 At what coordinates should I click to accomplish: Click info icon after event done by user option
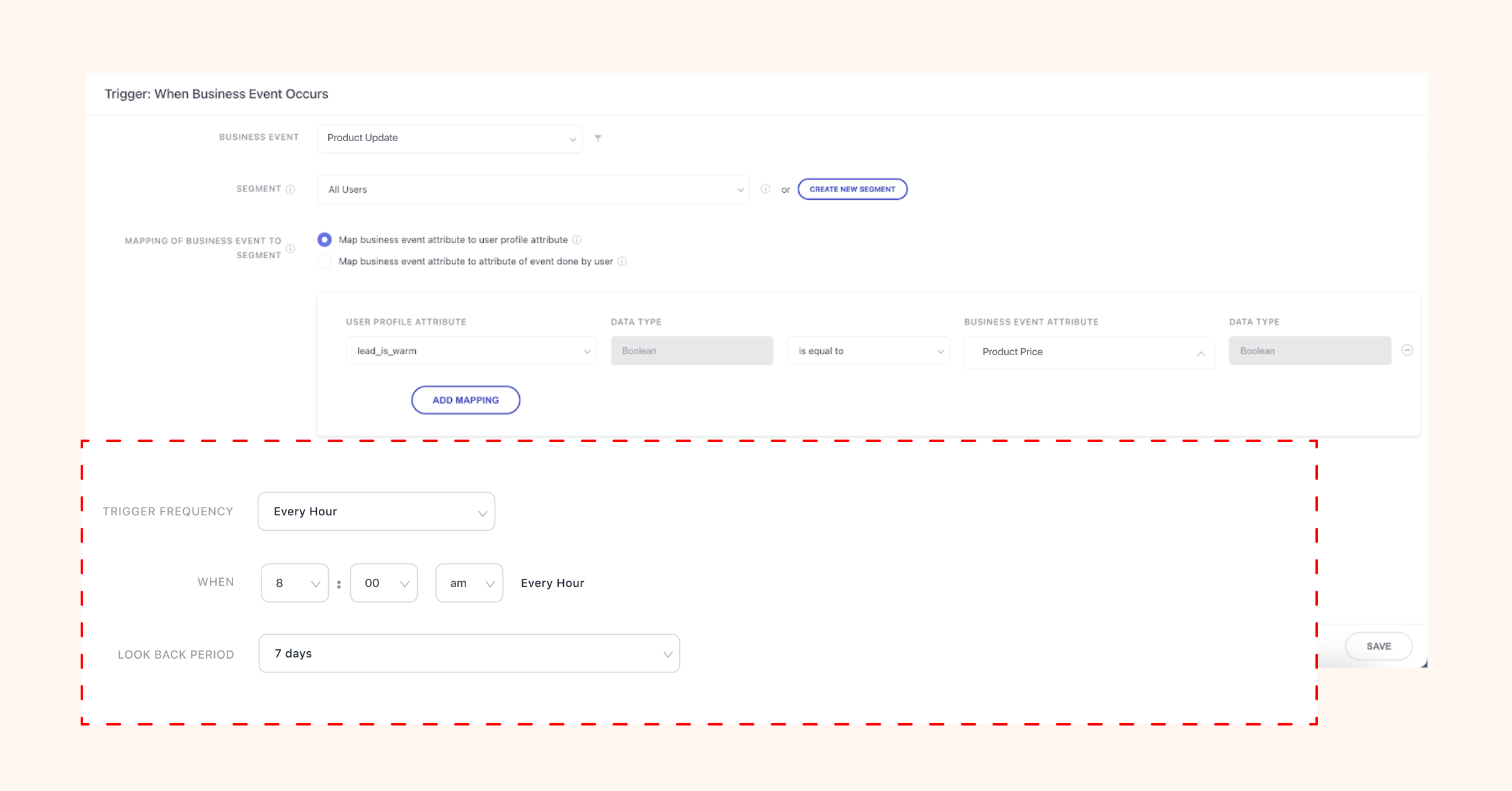(x=622, y=261)
